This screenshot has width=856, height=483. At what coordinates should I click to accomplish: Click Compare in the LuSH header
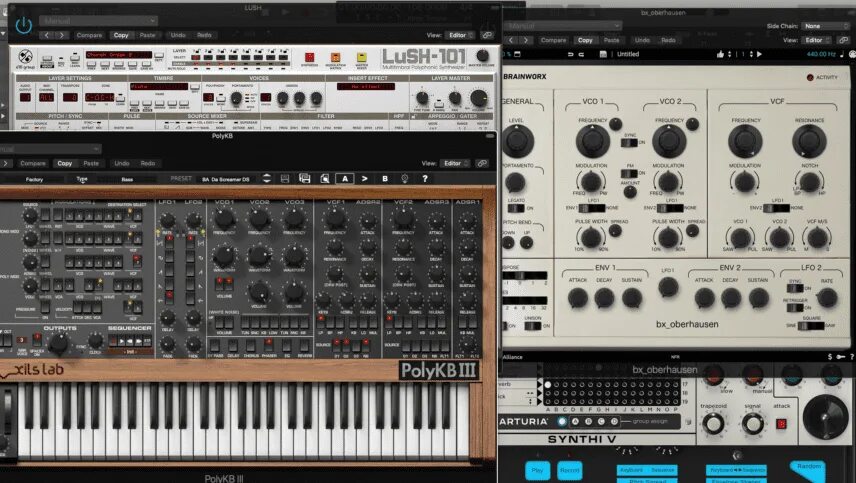(89, 35)
